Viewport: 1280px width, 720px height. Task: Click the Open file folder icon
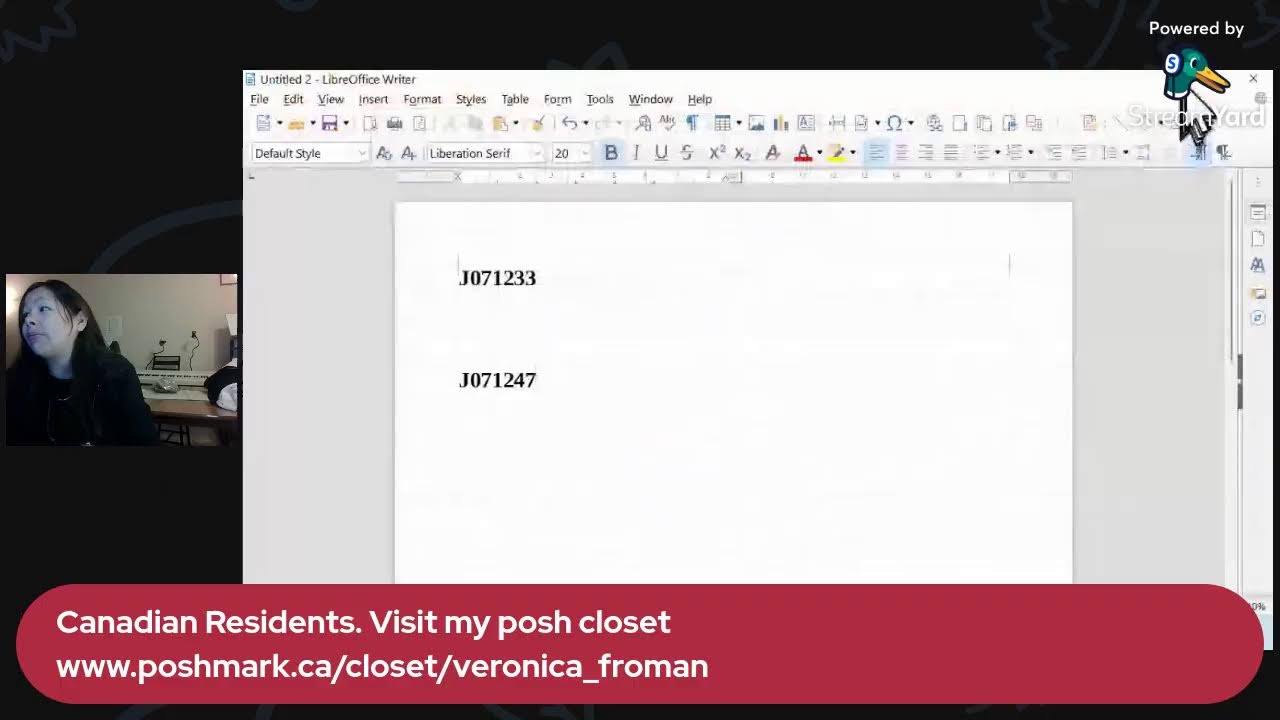[296, 123]
